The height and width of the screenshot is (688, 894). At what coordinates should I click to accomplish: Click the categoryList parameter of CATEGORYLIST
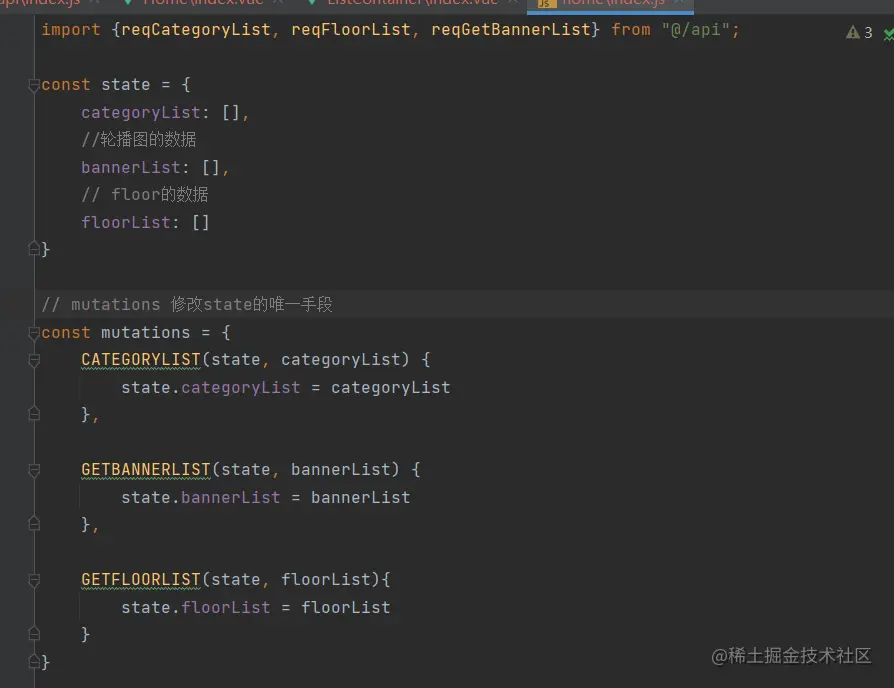coord(341,360)
